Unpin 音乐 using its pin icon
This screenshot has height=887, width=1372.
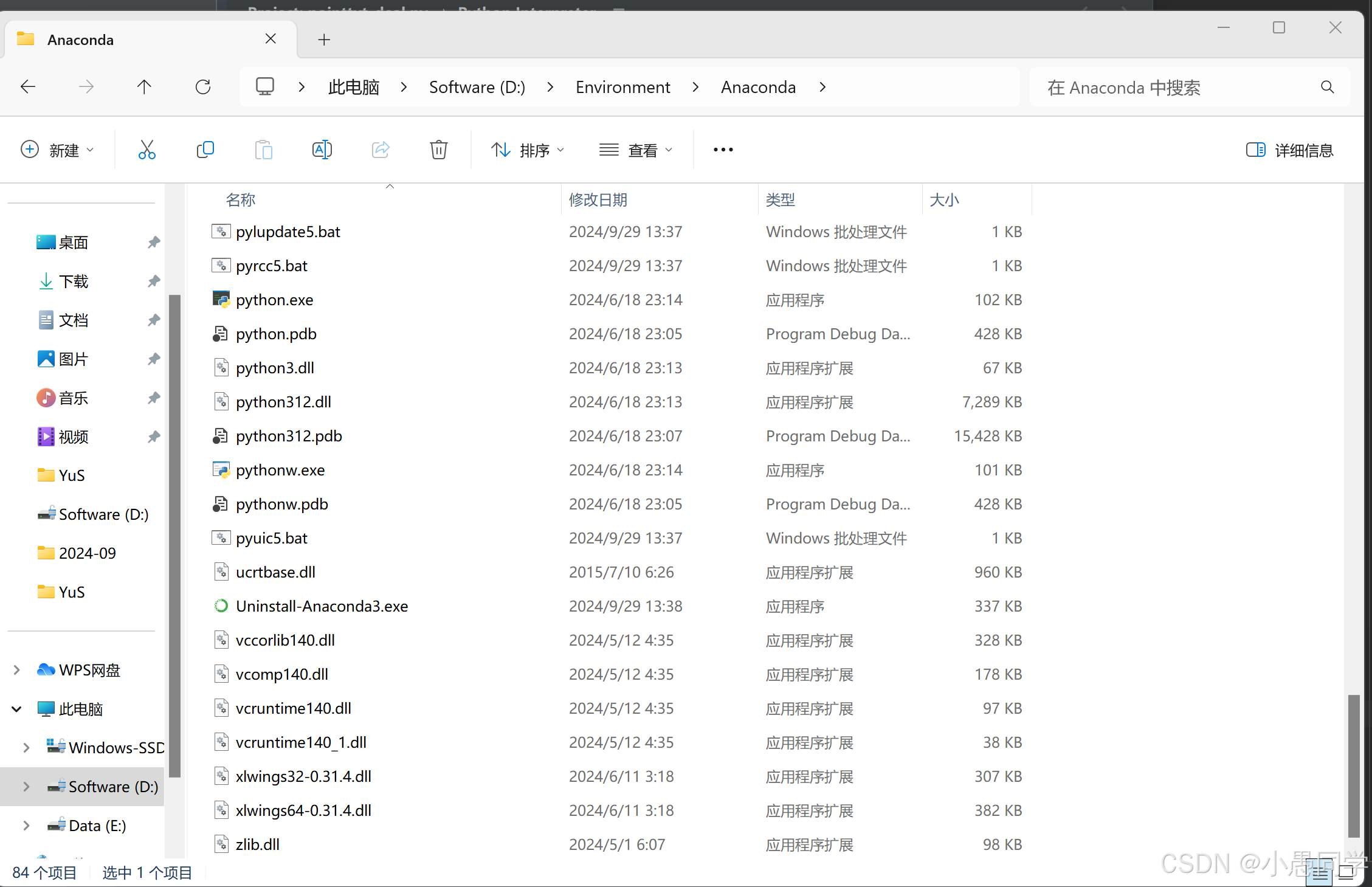[154, 398]
